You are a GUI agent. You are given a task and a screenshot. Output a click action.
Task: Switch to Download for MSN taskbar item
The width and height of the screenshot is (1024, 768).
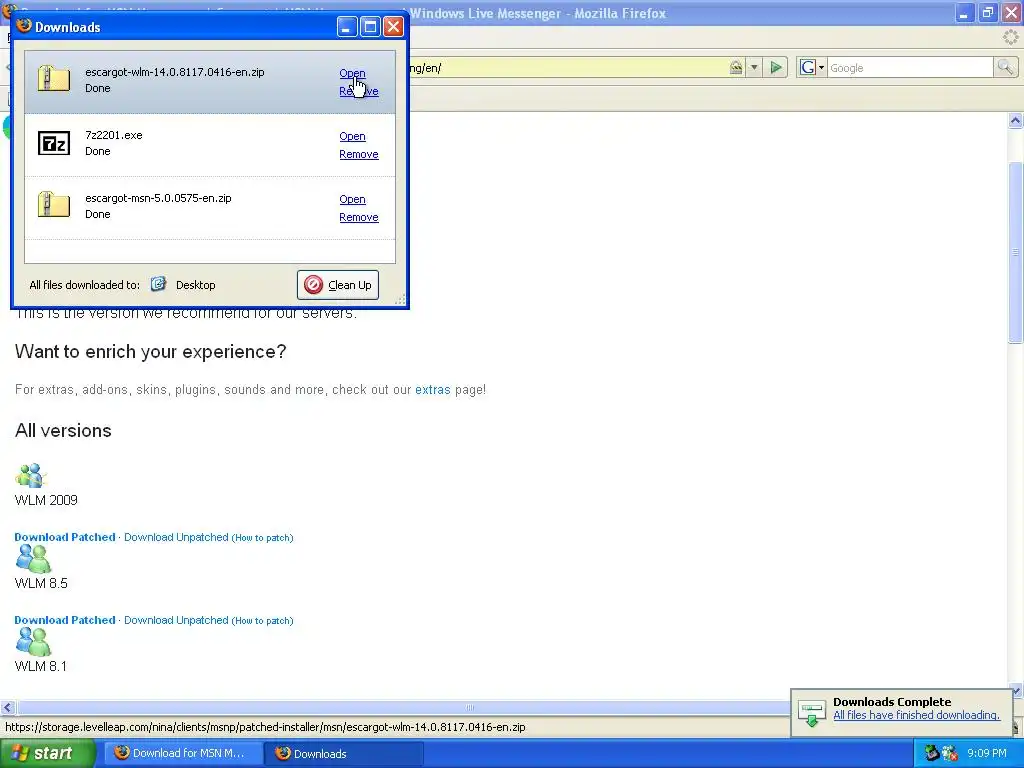(183, 754)
